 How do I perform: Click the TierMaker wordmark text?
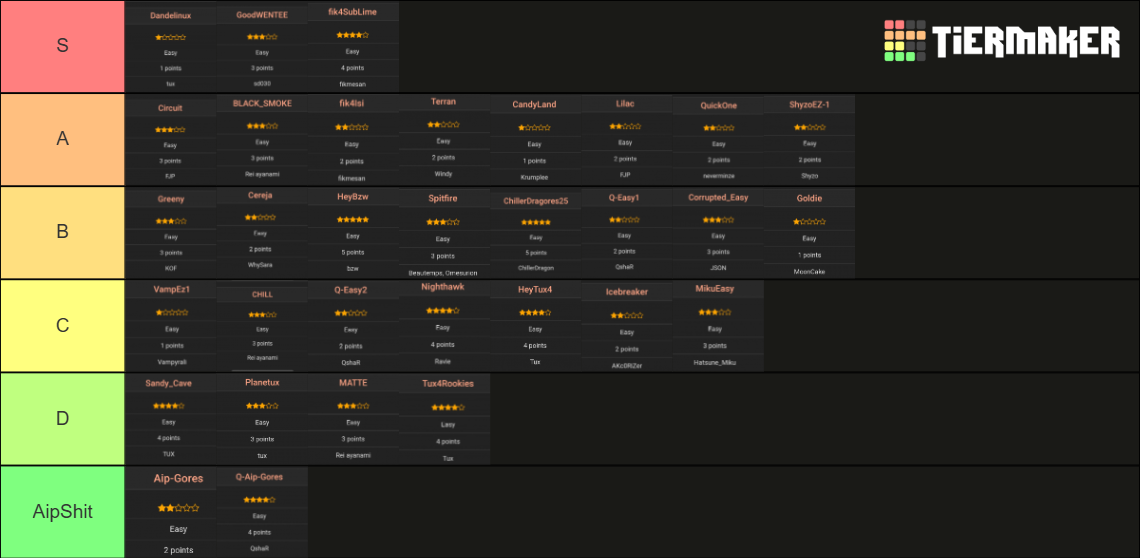click(1026, 41)
